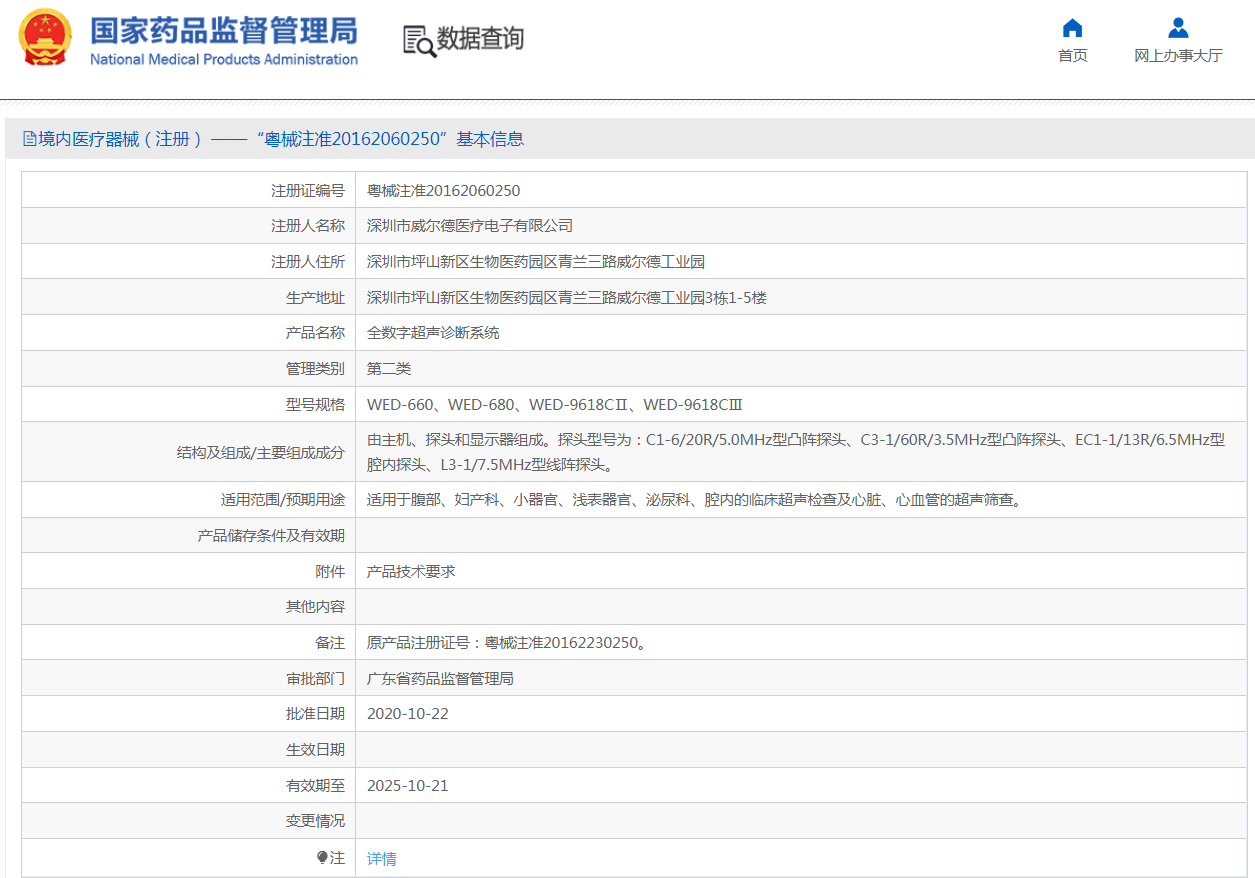Click approval department 广东省药品监督管理局
This screenshot has width=1255, height=878.
click(x=440, y=678)
